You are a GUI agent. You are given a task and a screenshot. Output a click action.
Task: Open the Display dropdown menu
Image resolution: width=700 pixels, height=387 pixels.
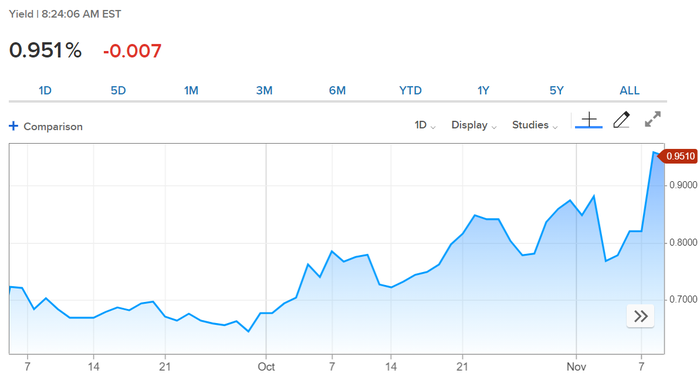pyautogui.click(x=474, y=125)
